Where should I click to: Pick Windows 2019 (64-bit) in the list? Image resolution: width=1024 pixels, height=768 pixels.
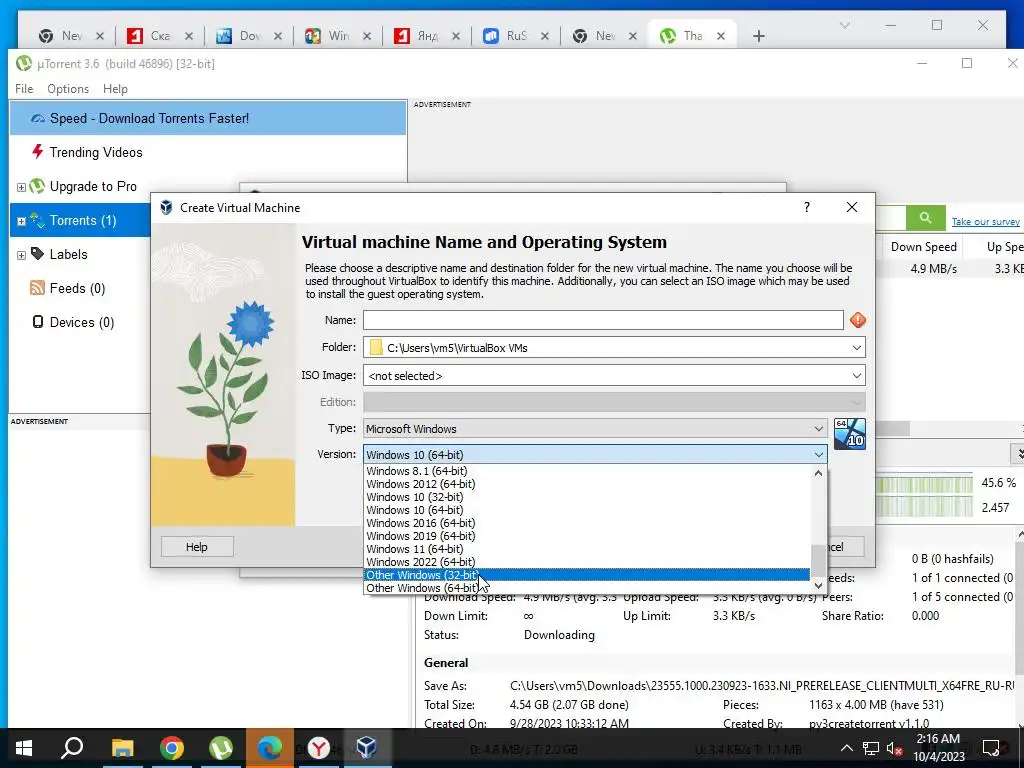(586, 536)
